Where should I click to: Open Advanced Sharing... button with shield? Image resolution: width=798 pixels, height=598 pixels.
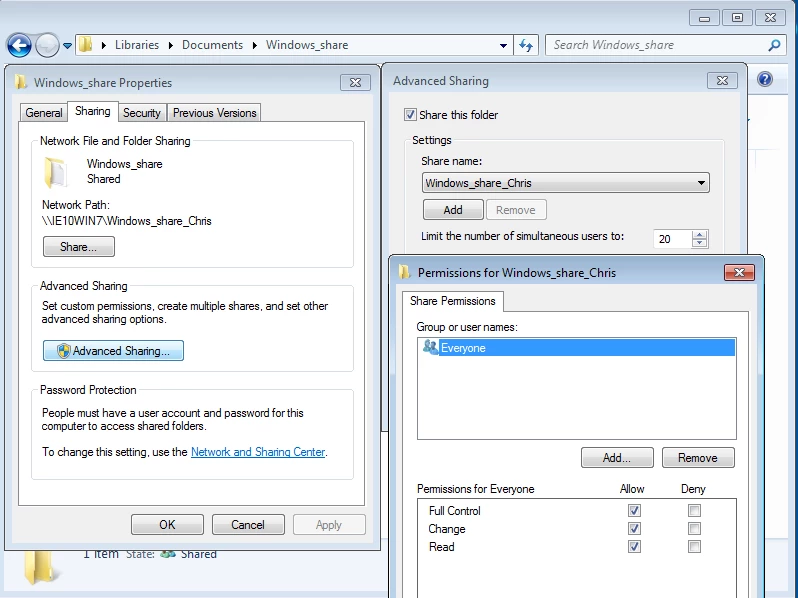(x=113, y=351)
